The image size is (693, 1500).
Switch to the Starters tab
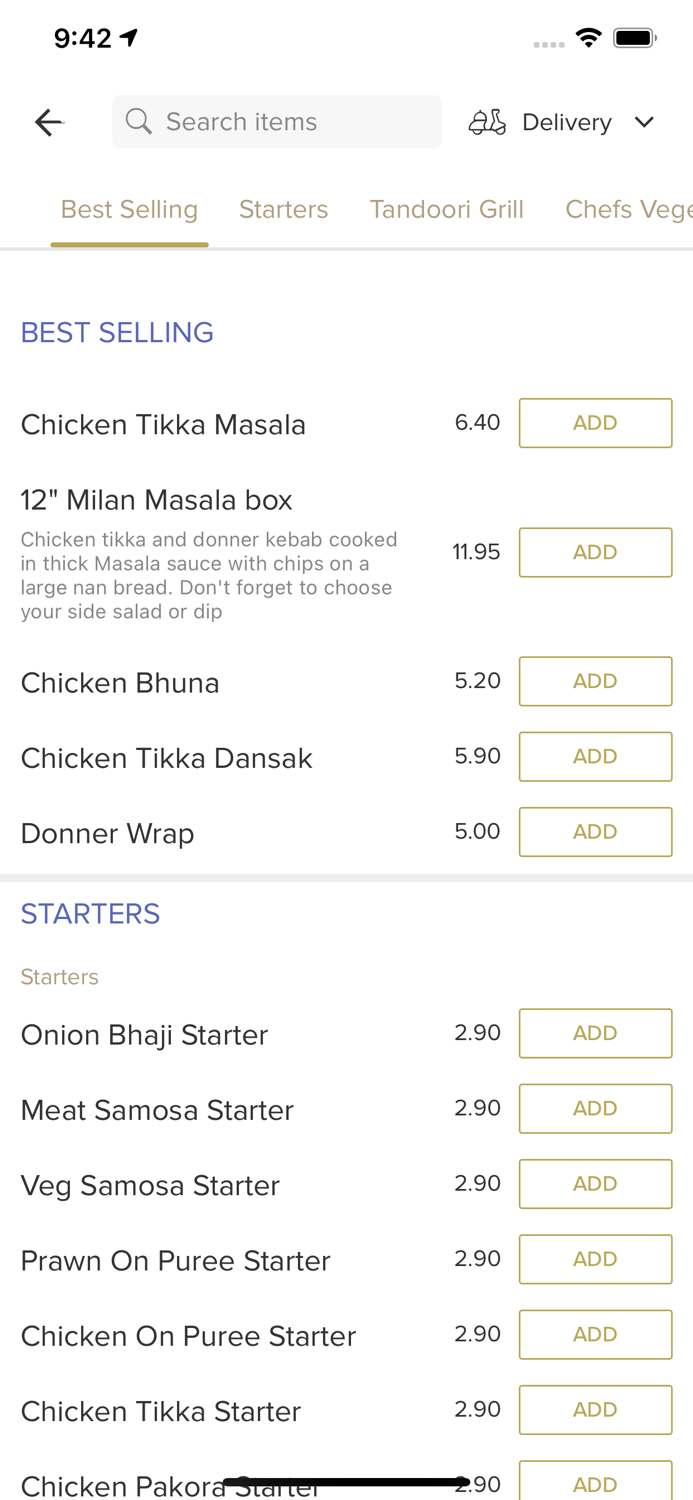pos(283,209)
